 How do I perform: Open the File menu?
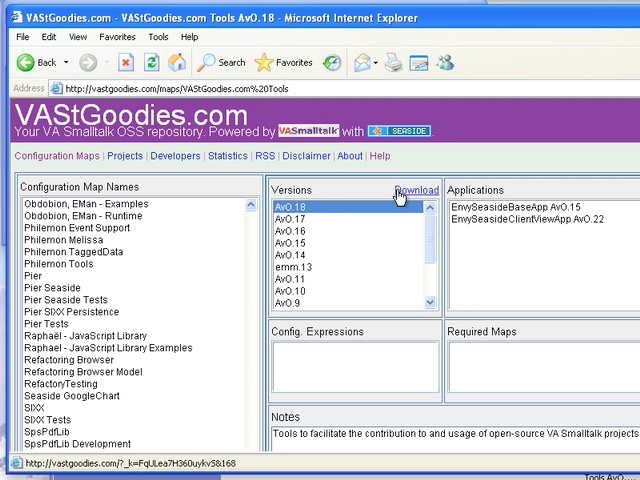pos(22,37)
